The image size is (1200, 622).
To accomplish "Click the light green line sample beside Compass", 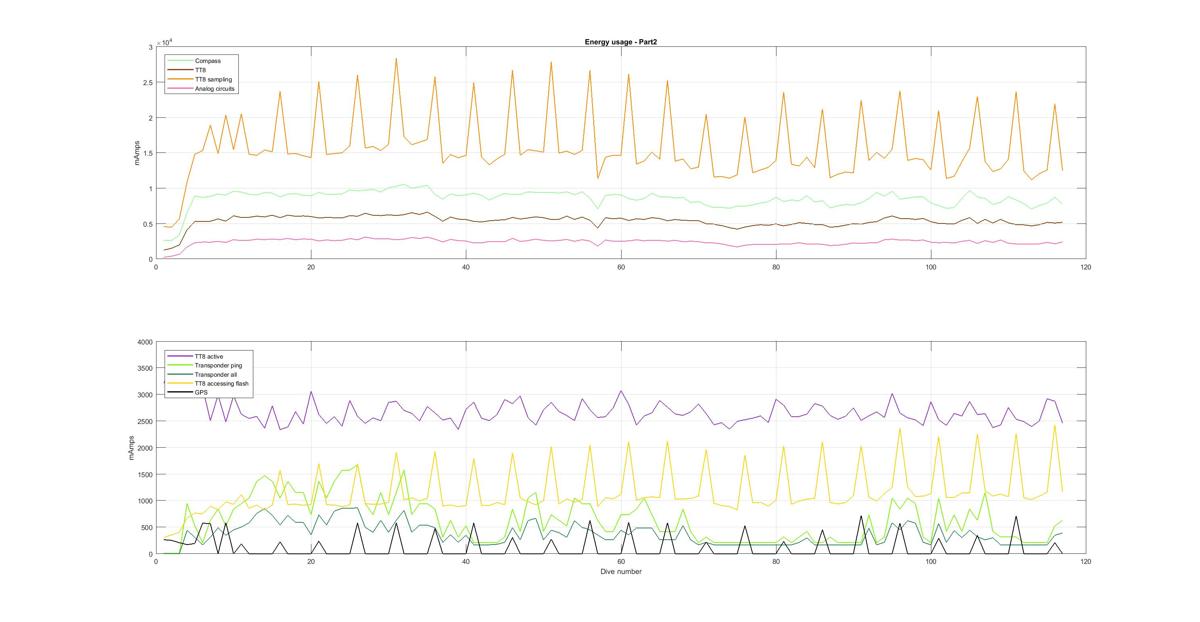I will (x=180, y=61).
